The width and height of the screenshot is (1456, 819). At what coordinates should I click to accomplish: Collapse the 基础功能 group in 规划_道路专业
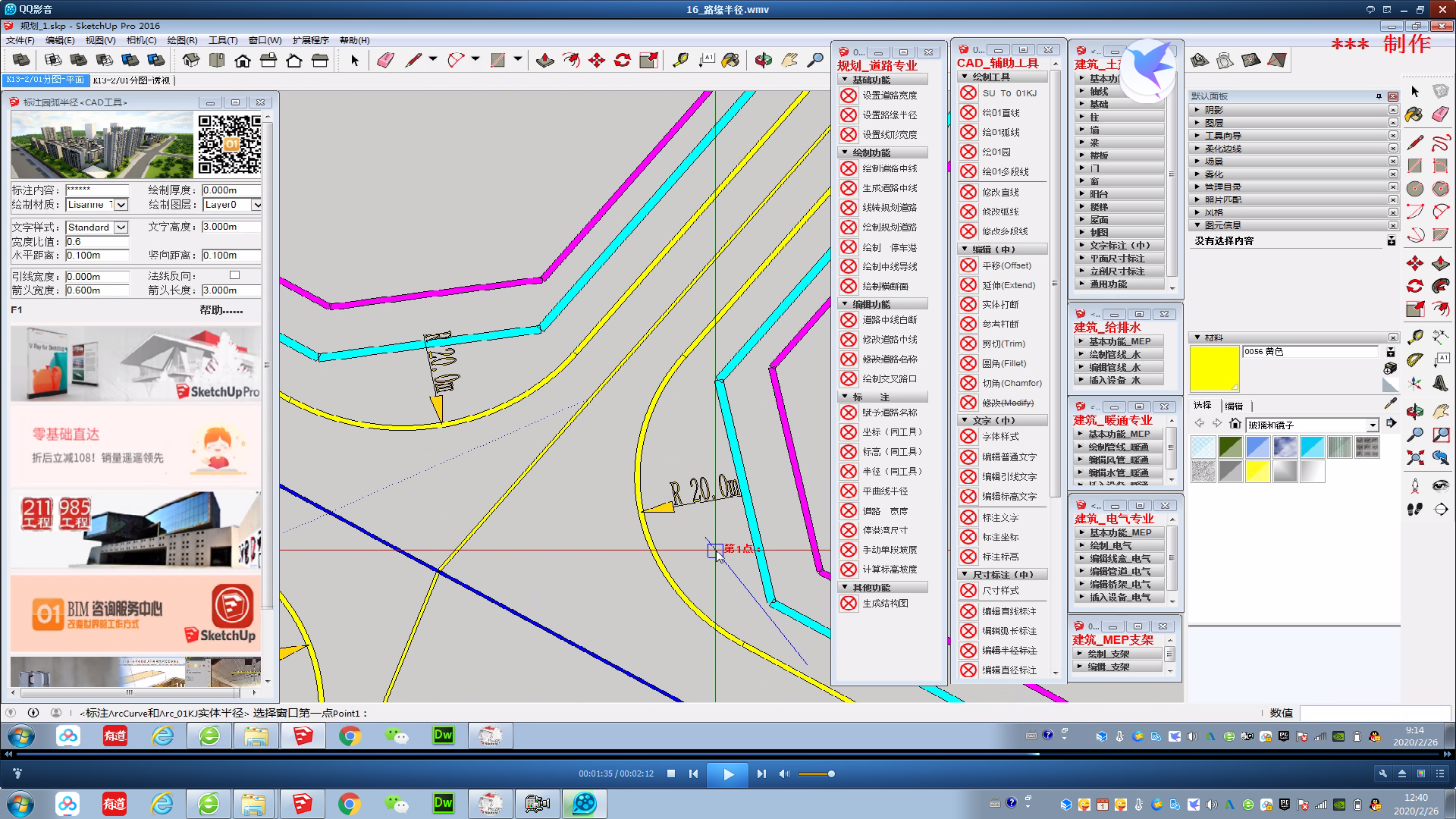883,80
